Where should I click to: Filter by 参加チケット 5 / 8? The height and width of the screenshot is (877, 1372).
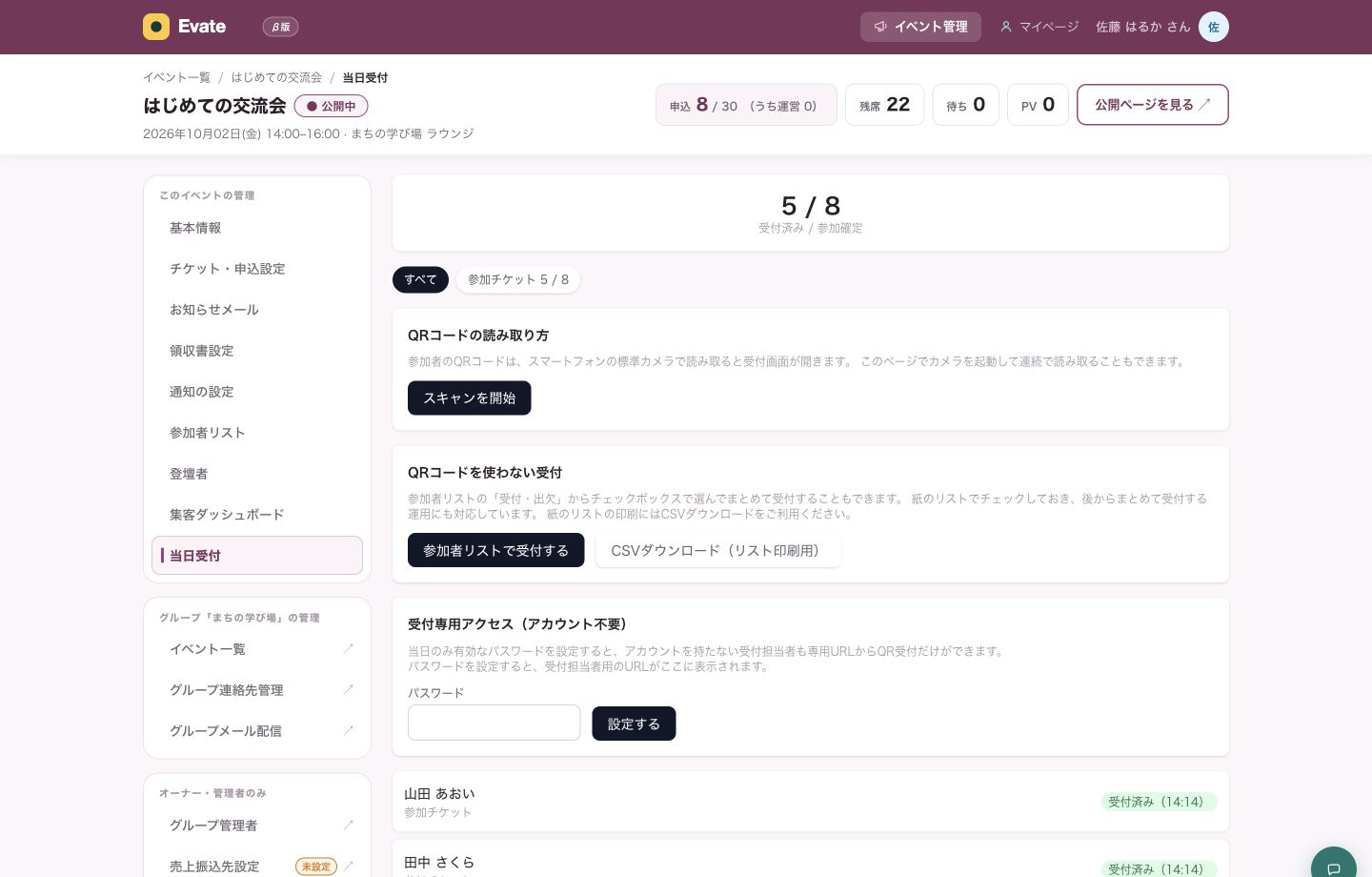point(518,279)
